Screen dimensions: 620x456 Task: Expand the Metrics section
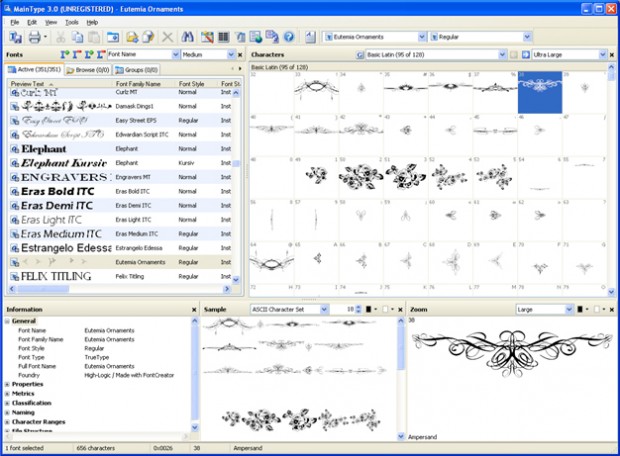[7, 394]
